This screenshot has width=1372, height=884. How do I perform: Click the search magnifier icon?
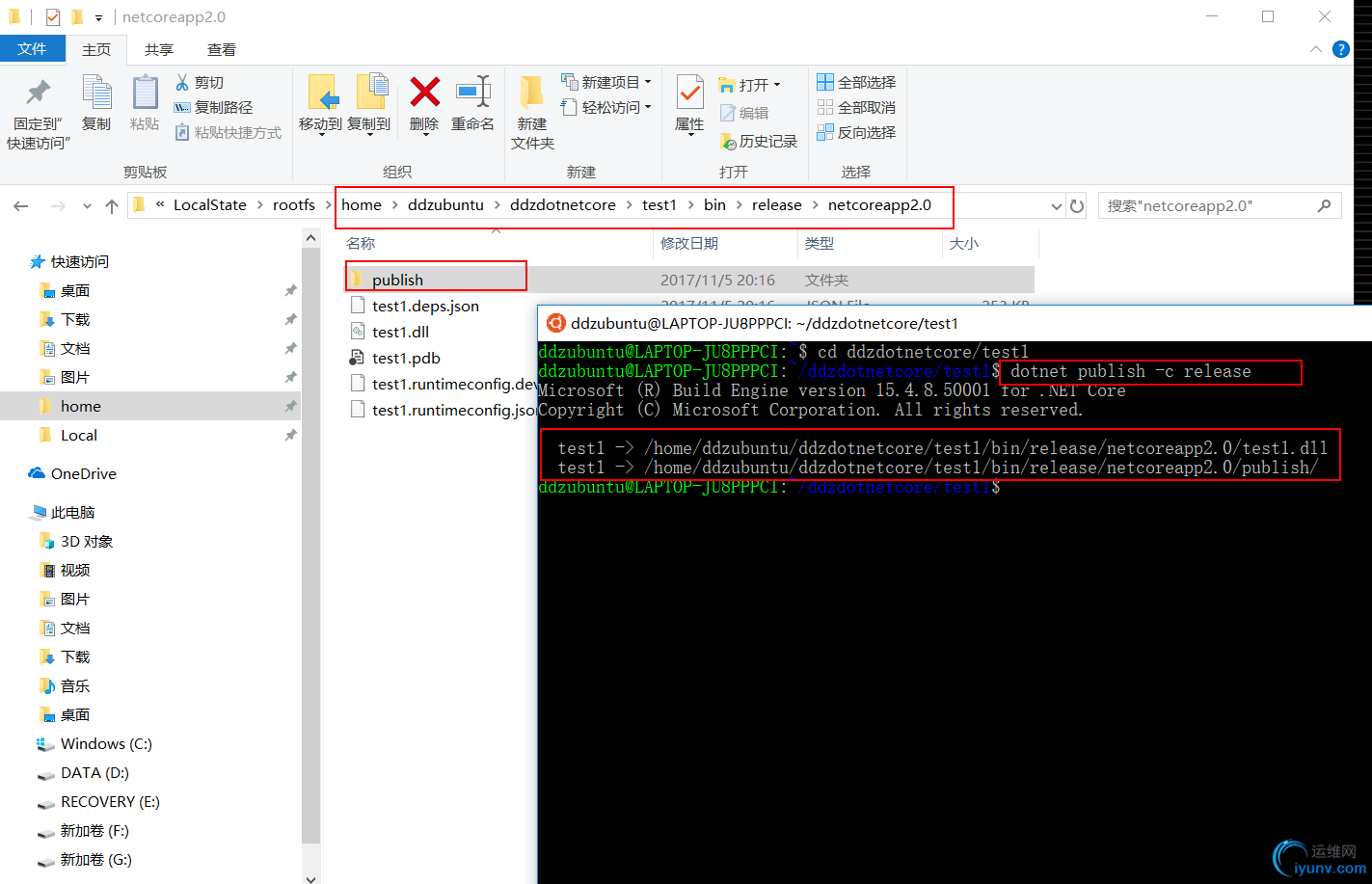[x=1324, y=205]
